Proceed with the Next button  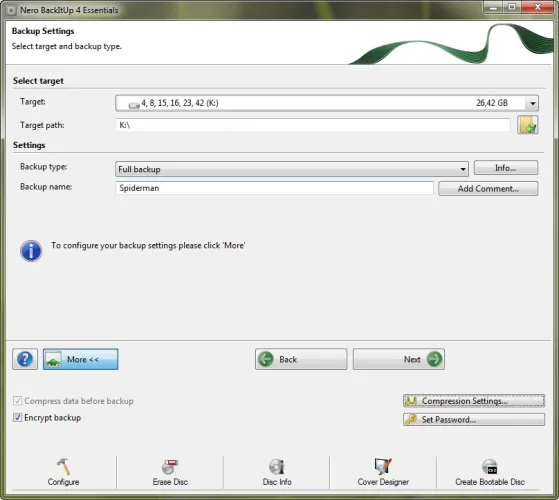(x=399, y=359)
